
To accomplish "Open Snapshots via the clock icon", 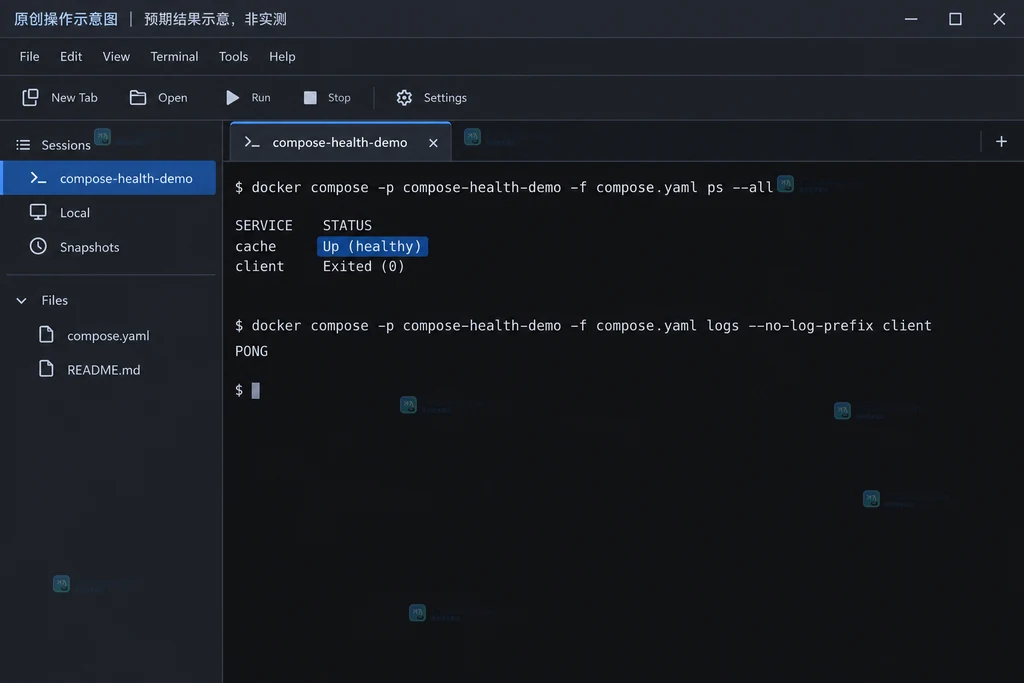I will [x=38, y=246].
